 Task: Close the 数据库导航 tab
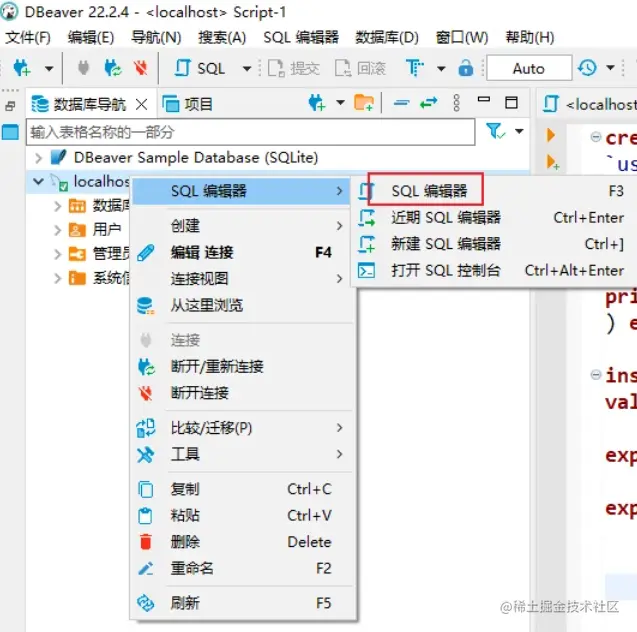coord(141,104)
